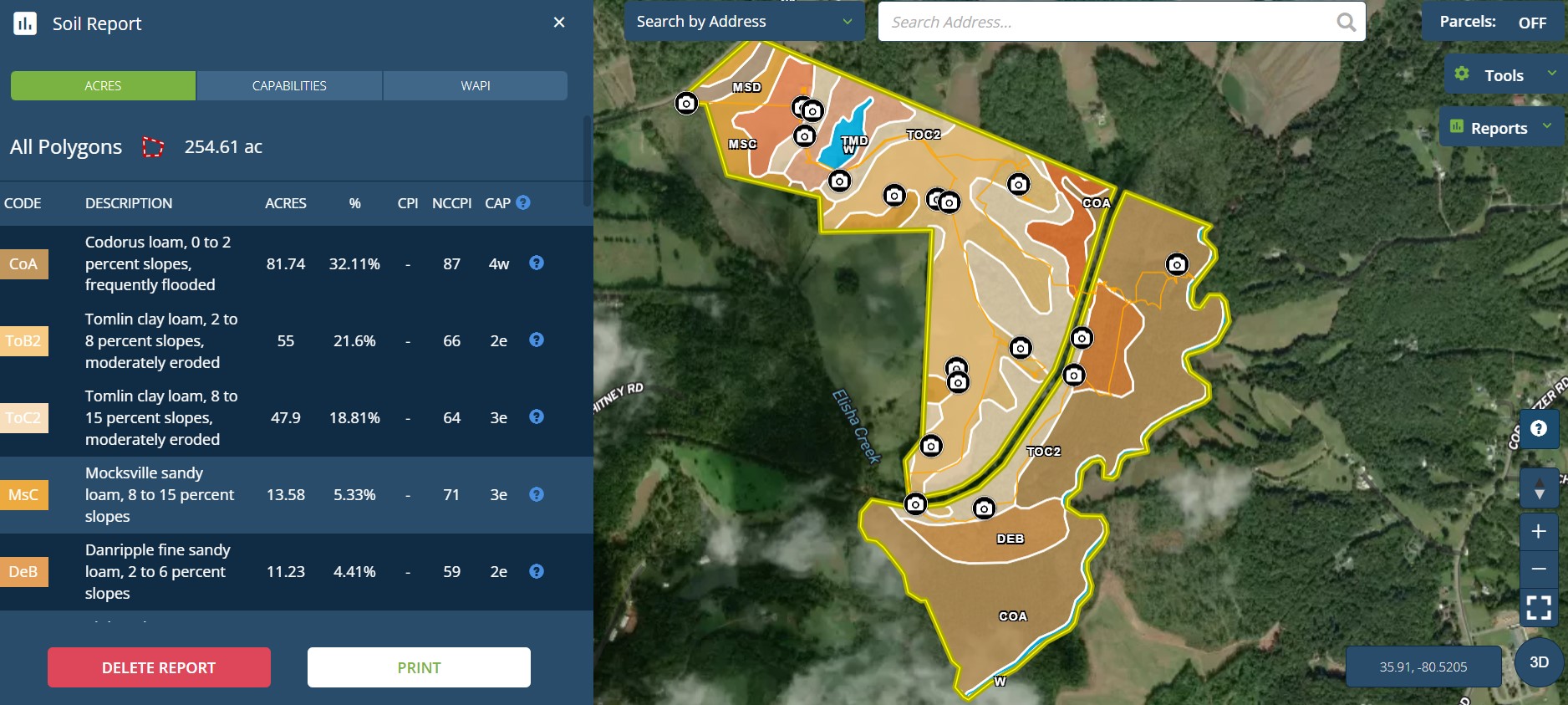Open the map help question button

1538,429
